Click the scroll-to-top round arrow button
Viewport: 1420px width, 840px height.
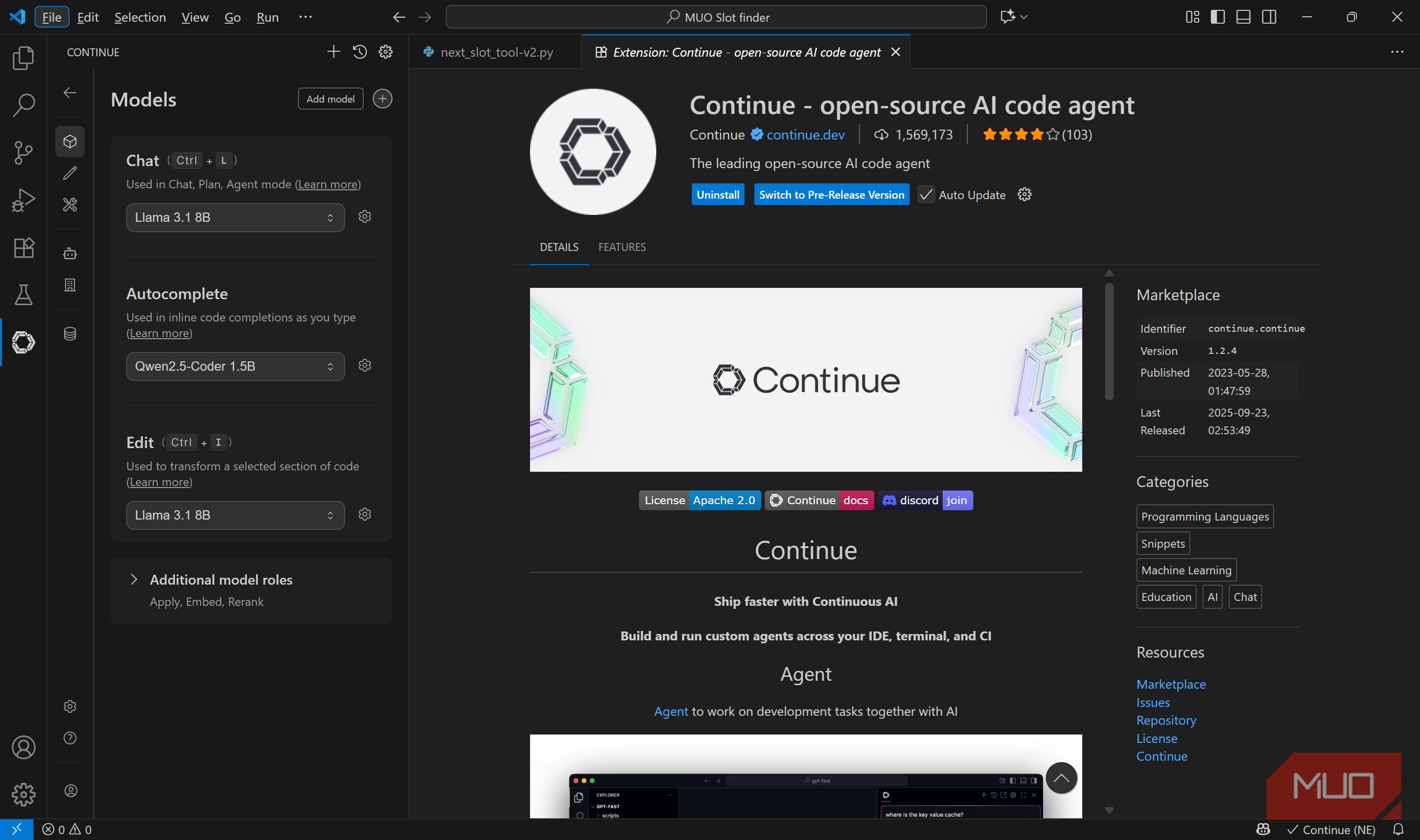coord(1061,778)
